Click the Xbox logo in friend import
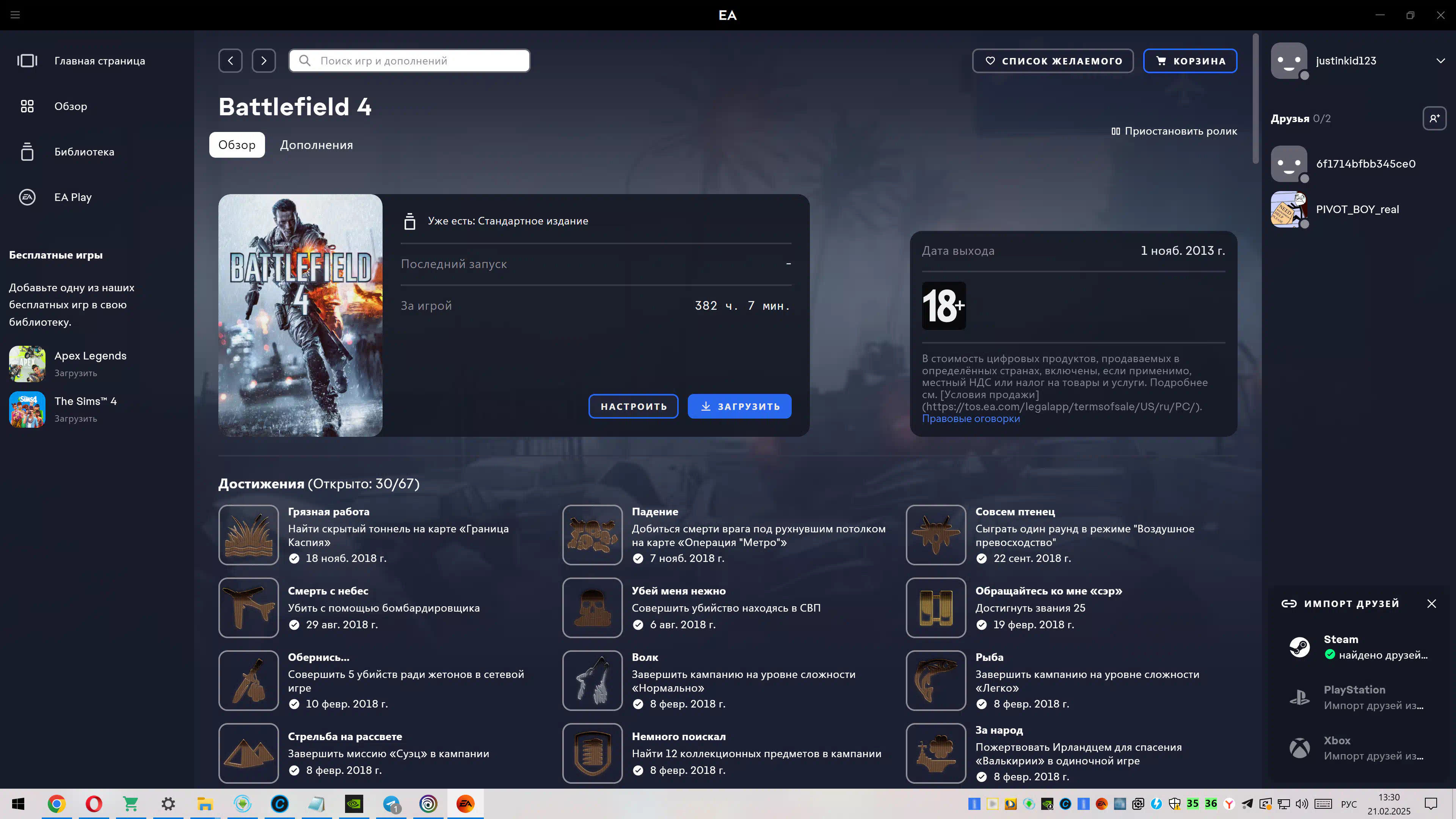The image size is (1456, 819). click(1299, 748)
